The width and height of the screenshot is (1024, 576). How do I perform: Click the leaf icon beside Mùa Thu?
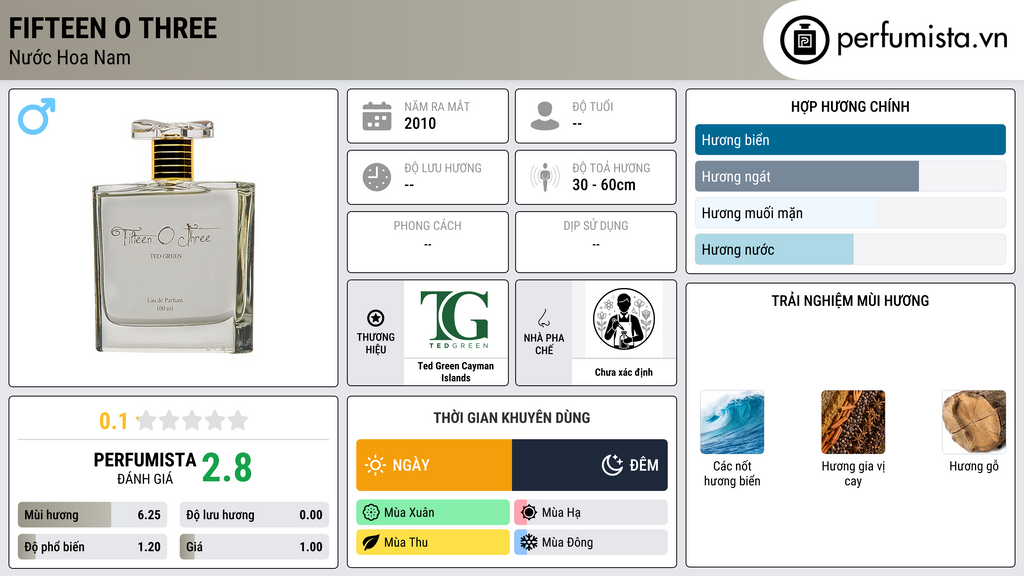[x=371, y=542]
